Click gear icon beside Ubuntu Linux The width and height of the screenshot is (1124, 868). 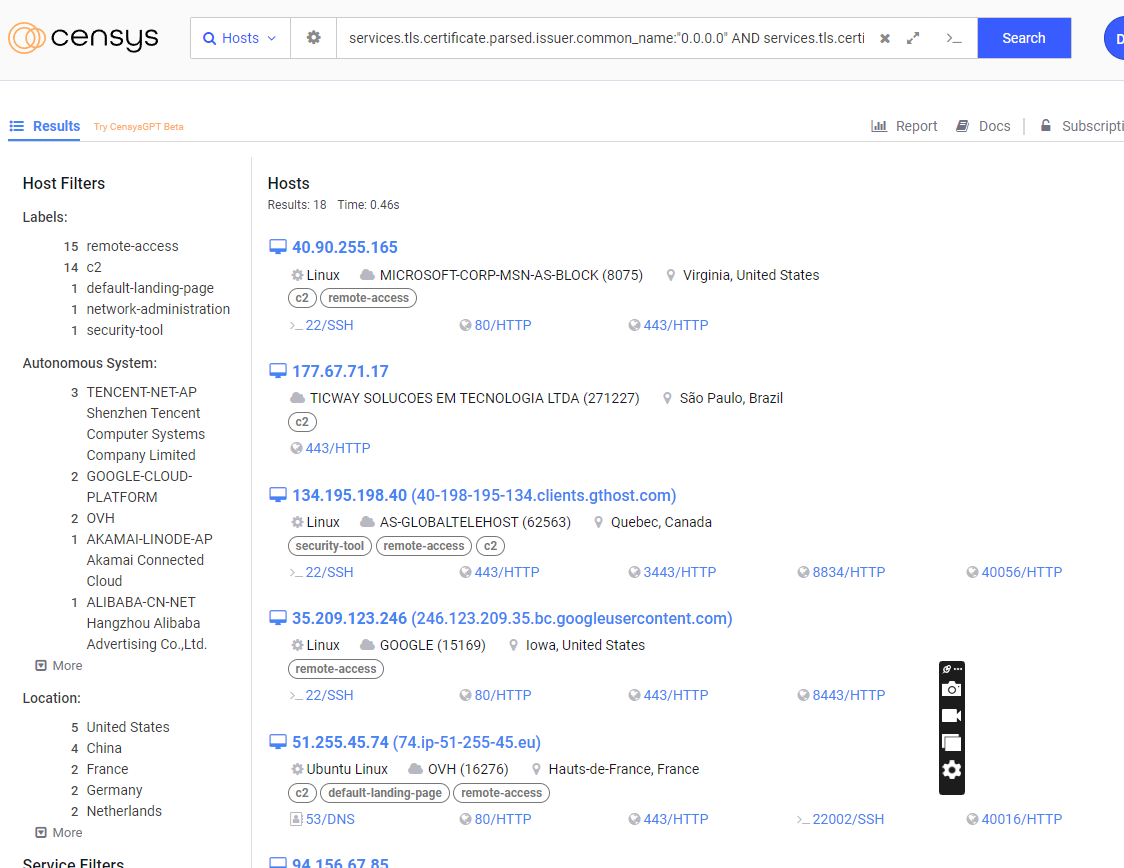click(297, 769)
